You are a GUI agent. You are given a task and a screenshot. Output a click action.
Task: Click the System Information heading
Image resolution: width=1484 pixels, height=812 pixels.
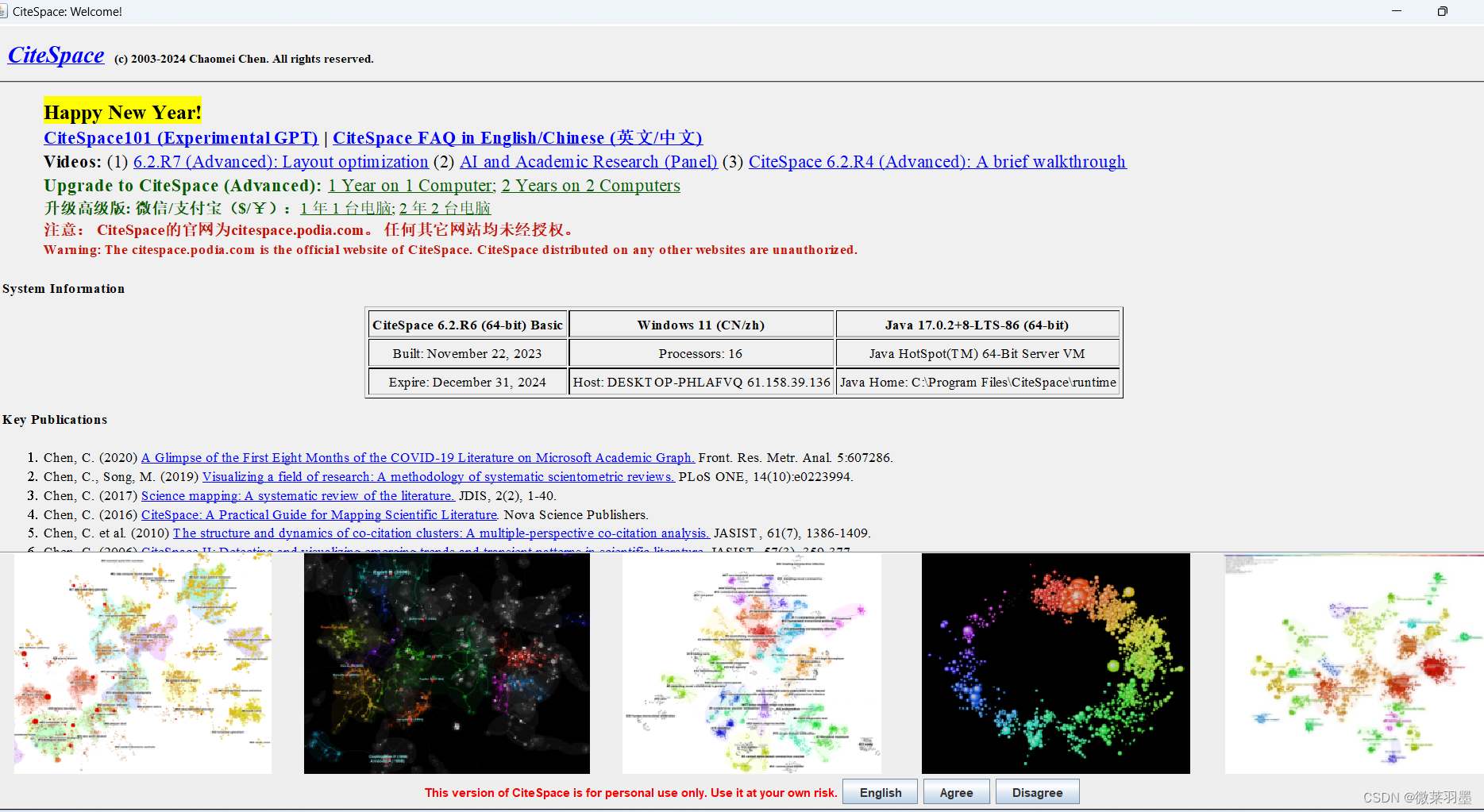click(x=64, y=289)
